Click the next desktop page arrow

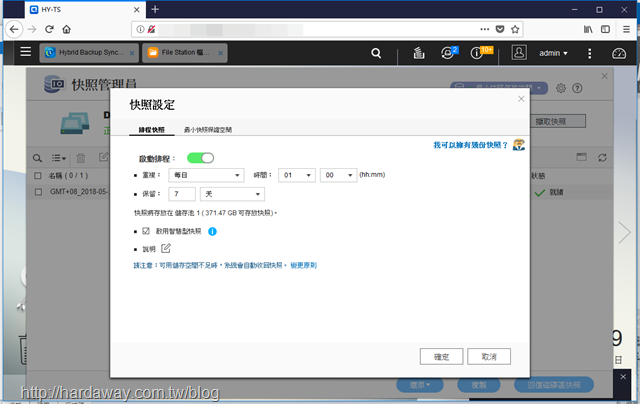pyautogui.click(x=624, y=233)
